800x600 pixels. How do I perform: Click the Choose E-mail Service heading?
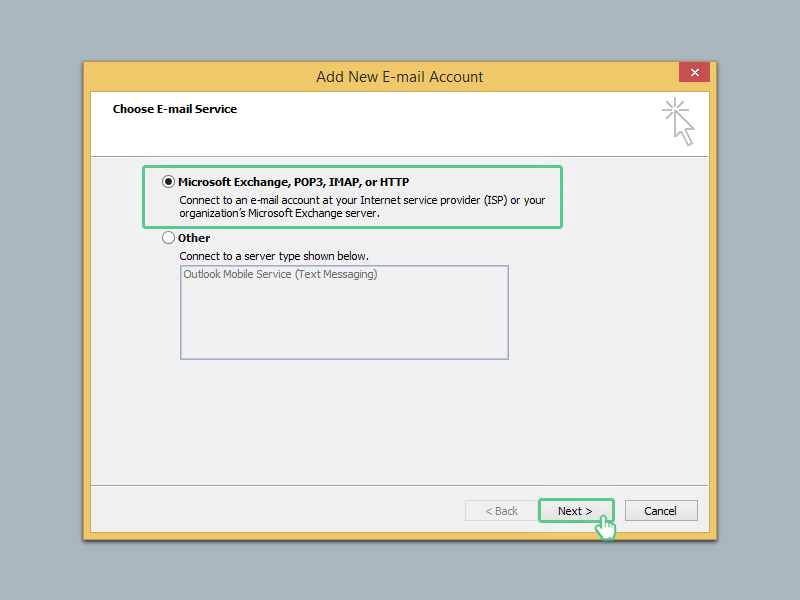175,109
